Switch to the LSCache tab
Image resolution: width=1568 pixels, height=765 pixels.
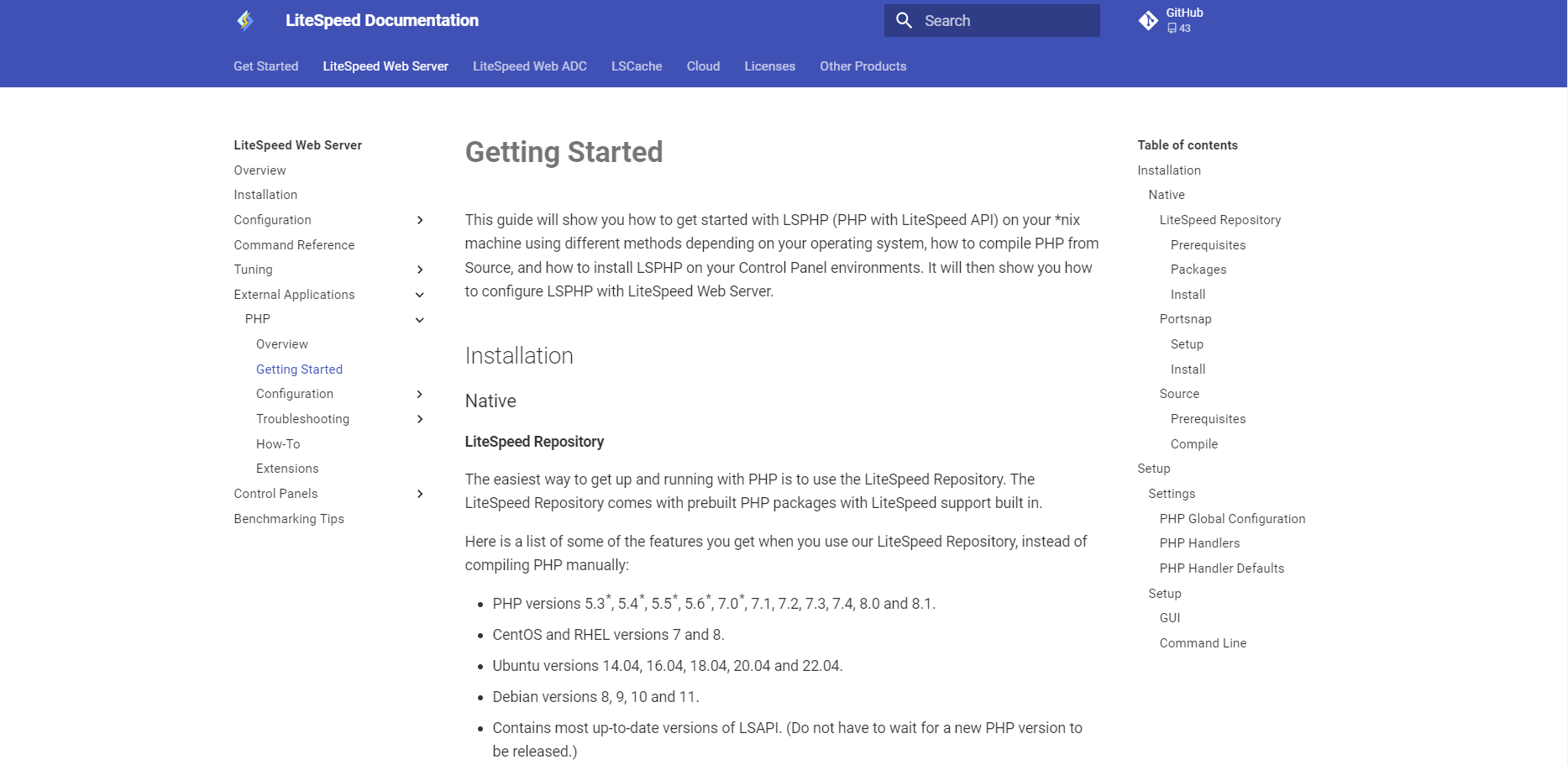pyautogui.click(x=637, y=66)
